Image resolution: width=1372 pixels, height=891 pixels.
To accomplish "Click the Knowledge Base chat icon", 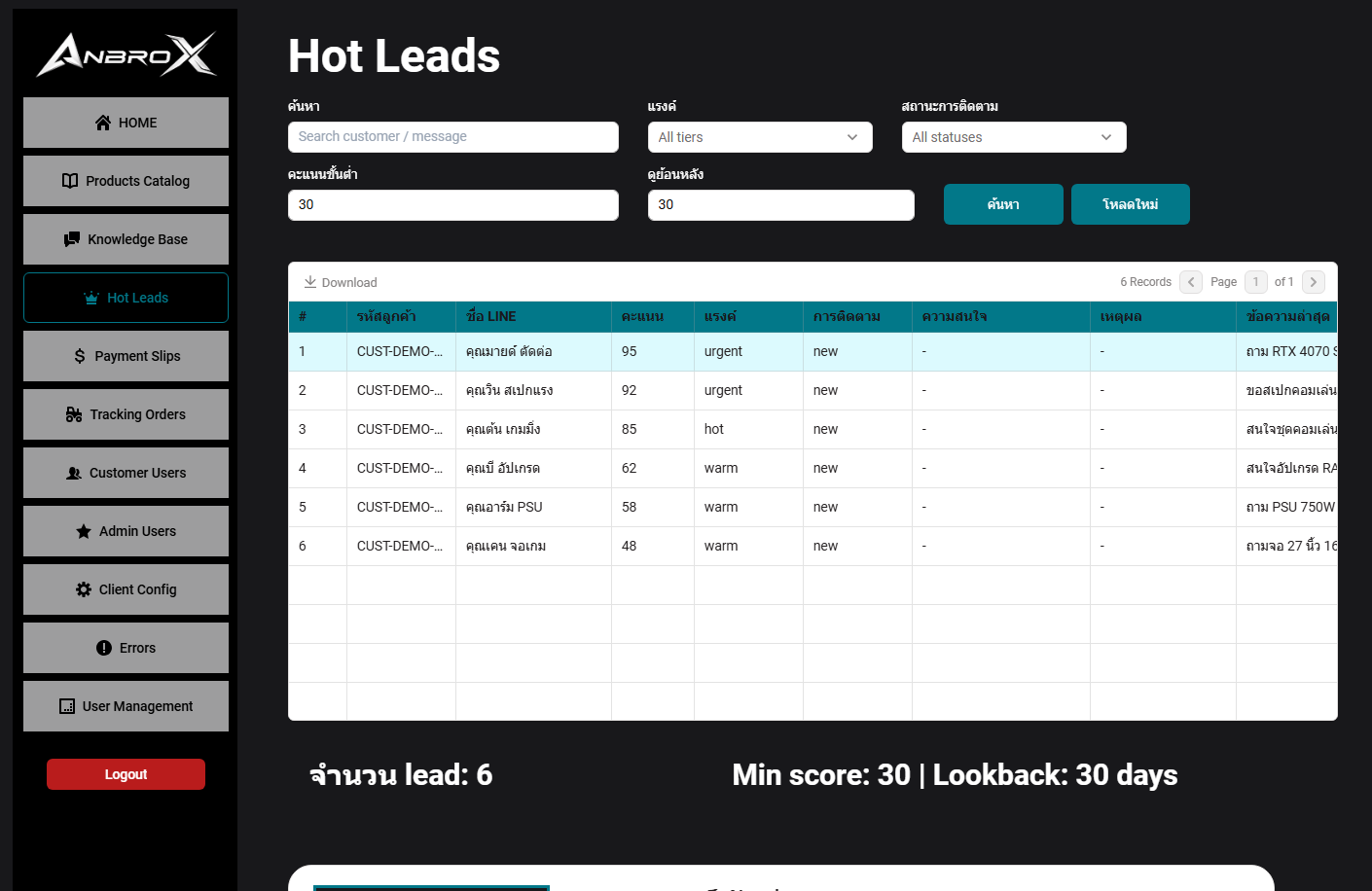I will click(72, 239).
